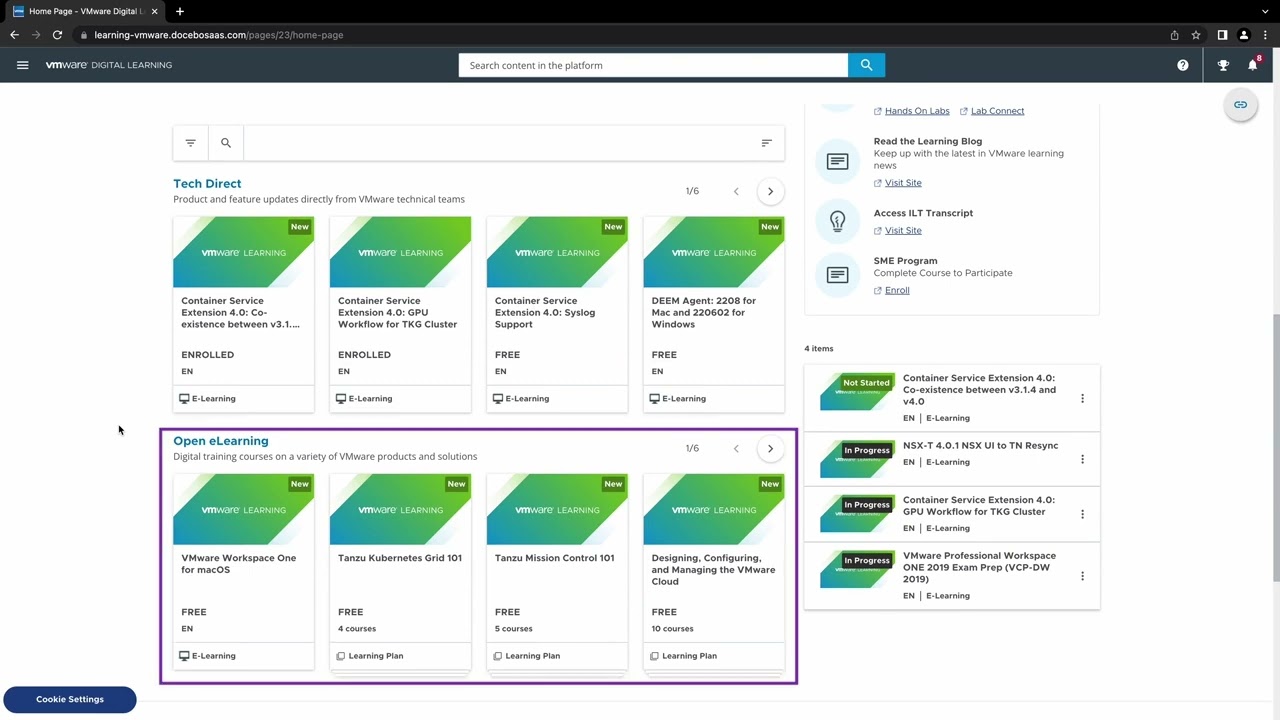Click the Enroll link under SME Program

click(x=896, y=290)
